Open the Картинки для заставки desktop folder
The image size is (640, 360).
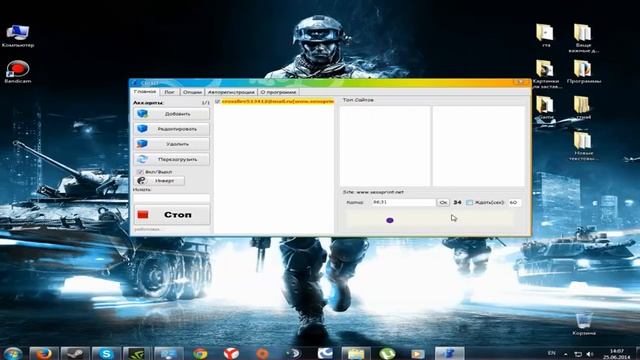coord(546,74)
